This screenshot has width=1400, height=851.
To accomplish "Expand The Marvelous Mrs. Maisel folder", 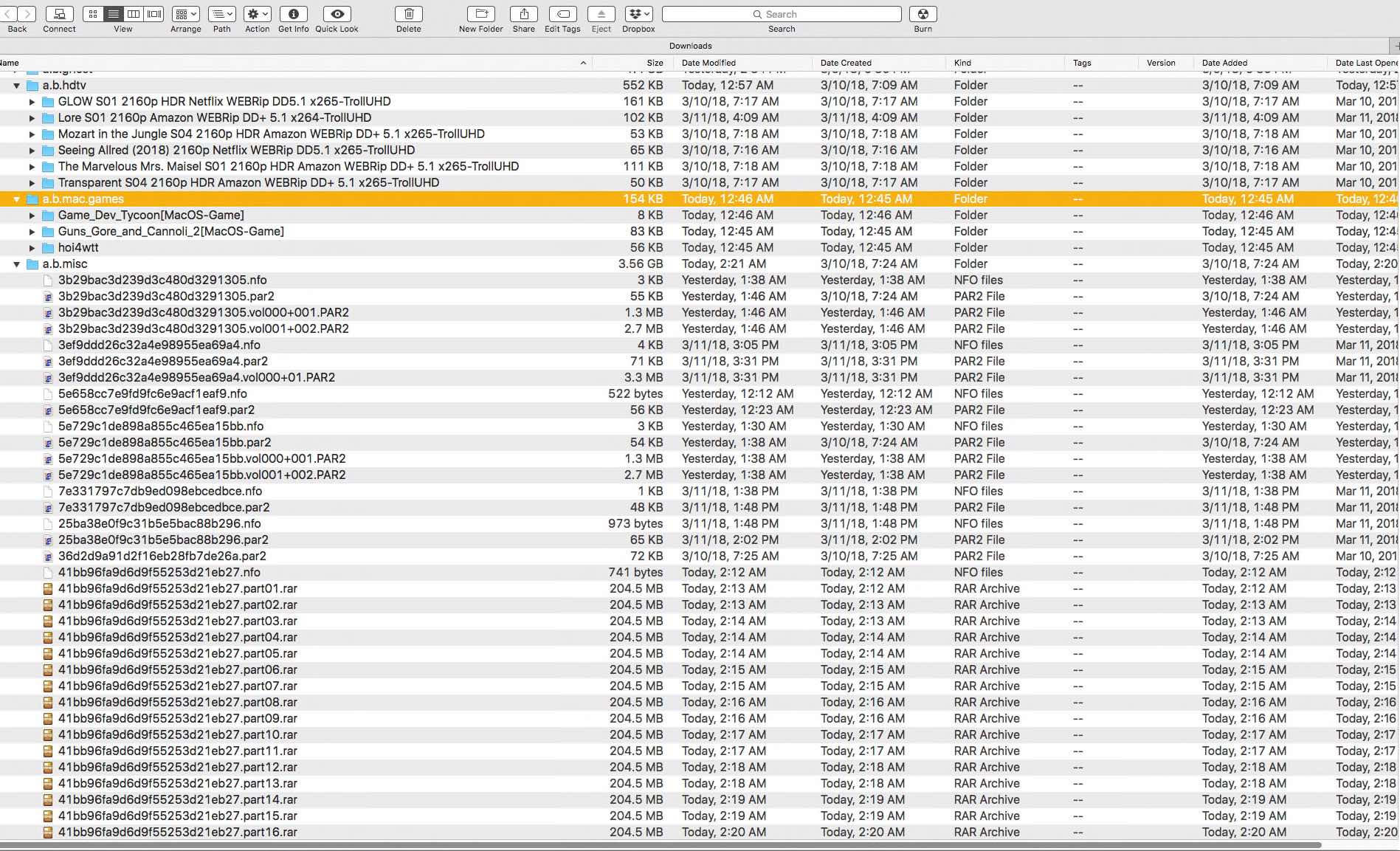I will coord(32,167).
